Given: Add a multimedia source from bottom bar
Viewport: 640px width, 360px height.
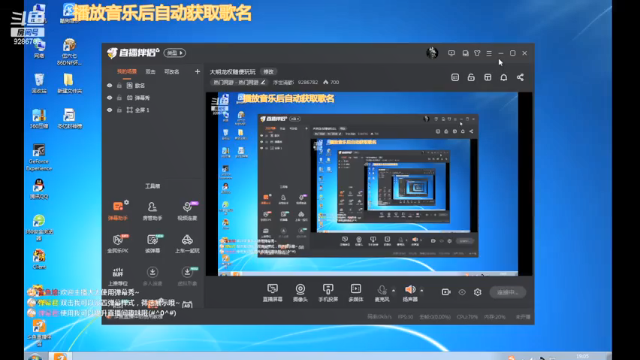Looking at the screenshot, I should pos(356,293).
